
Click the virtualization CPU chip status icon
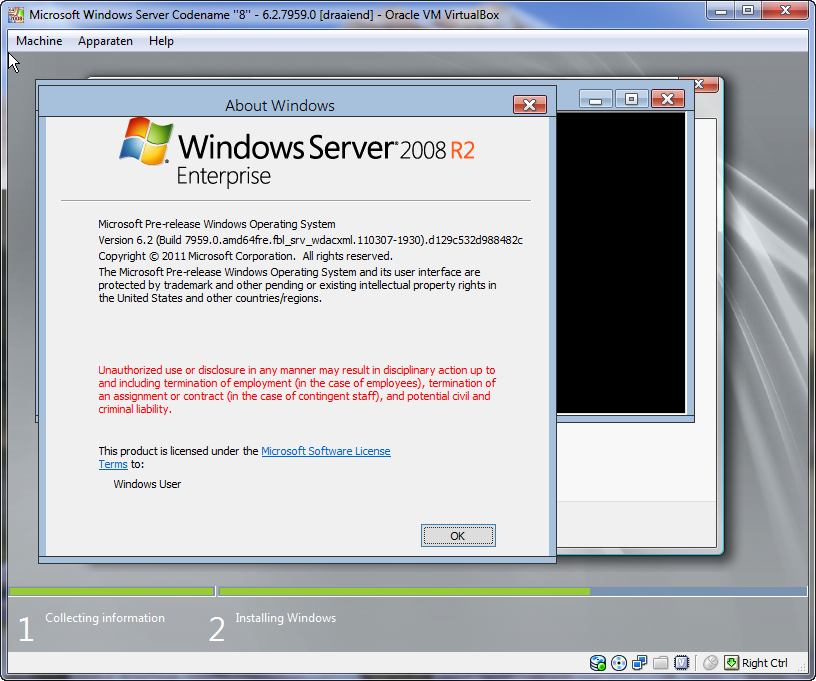681,663
